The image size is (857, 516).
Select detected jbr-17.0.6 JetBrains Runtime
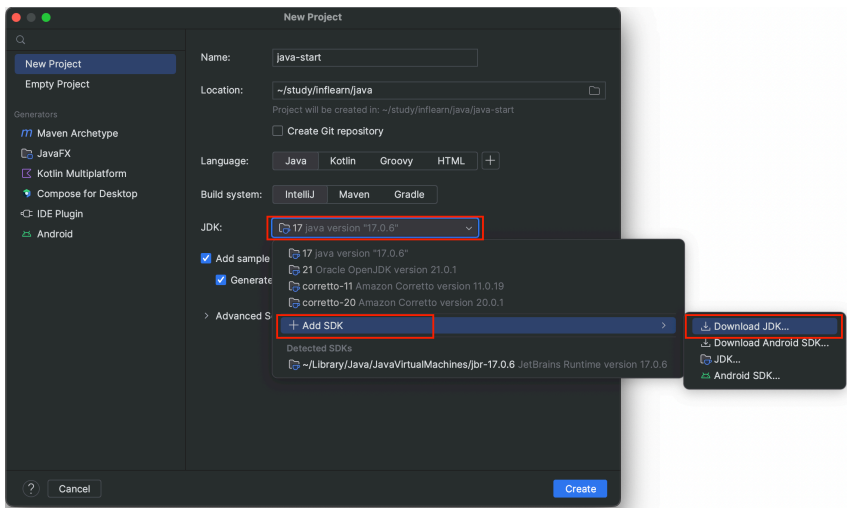(x=478, y=365)
